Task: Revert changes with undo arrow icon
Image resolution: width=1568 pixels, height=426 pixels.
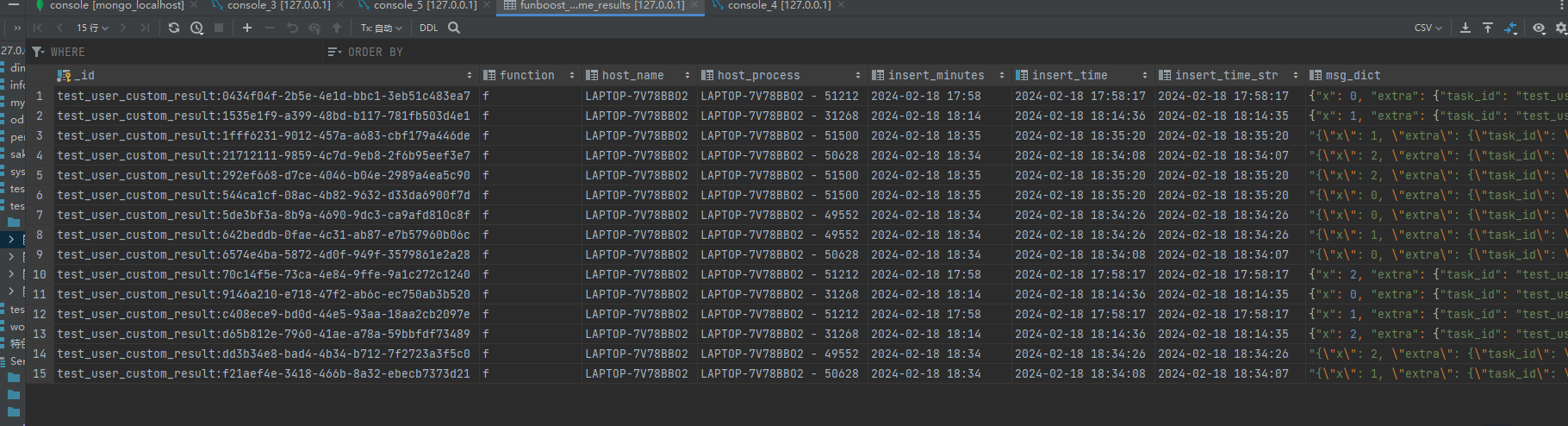Action: [x=292, y=28]
